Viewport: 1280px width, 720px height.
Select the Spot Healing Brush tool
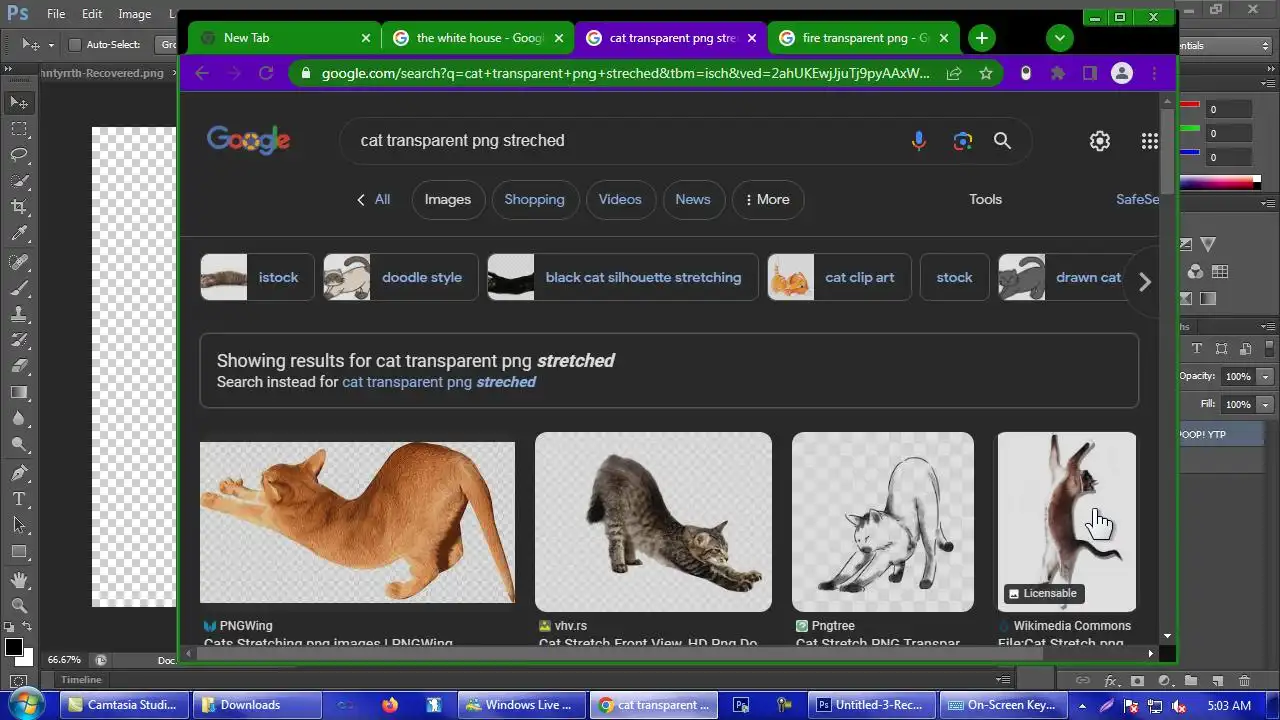(x=19, y=262)
